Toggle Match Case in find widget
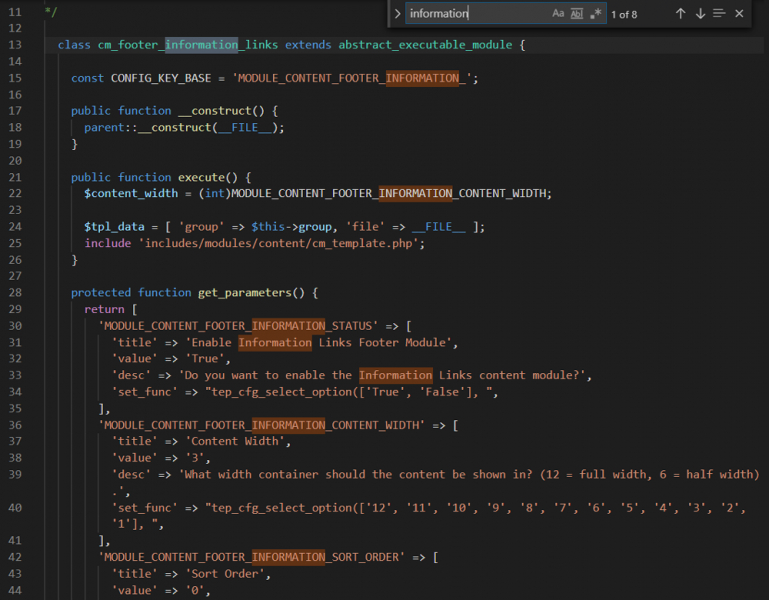Viewport: 769px width, 600px height. coord(558,14)
